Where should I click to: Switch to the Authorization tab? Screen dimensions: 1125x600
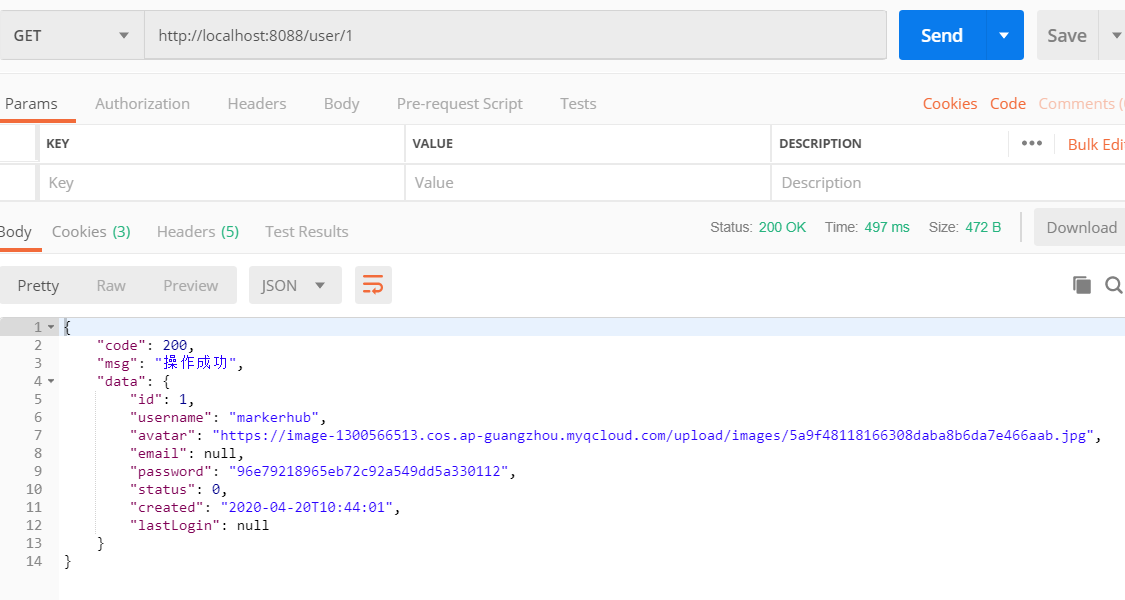142,103
